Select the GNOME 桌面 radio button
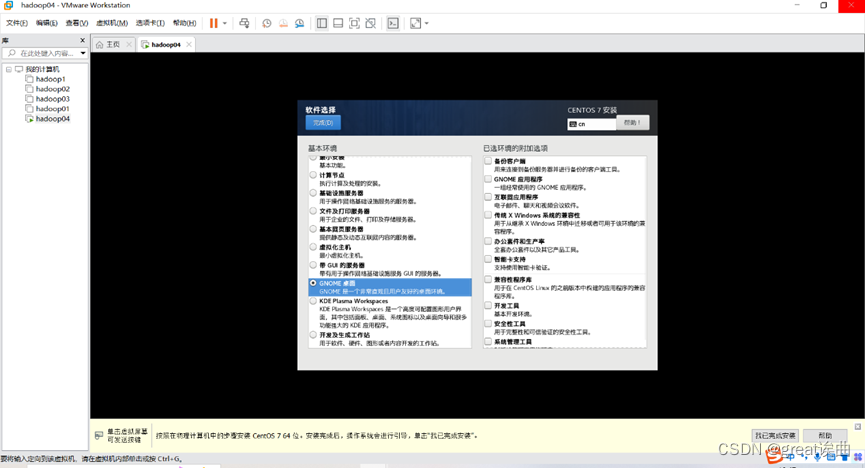The image size is (865, 468). click(x=313, y=283)
